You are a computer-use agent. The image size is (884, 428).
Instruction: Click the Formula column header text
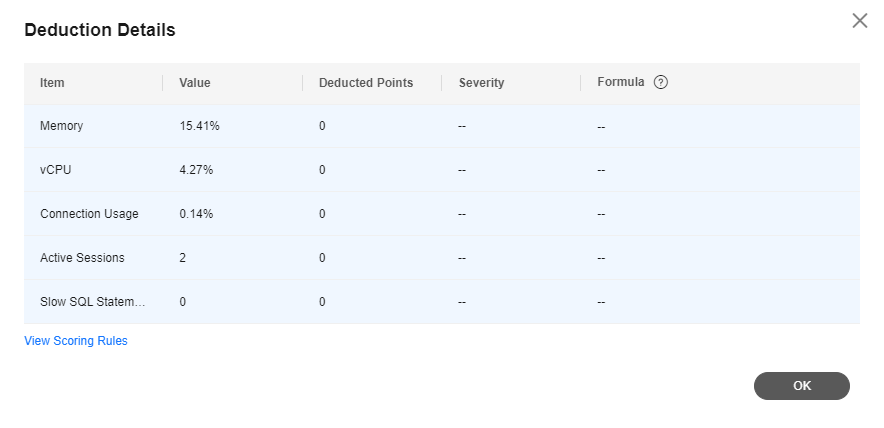(x=621, y=83)
